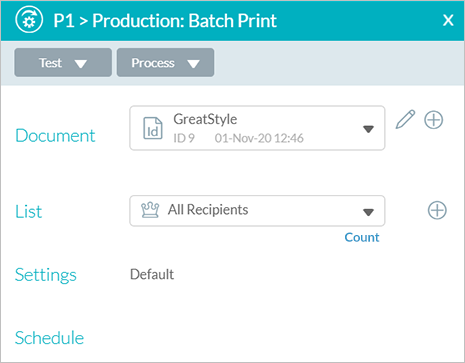The width and height of the screenshot is (465, 363).
Task: Click the crown icon beside All Recipients
Action: click(150, 210)
